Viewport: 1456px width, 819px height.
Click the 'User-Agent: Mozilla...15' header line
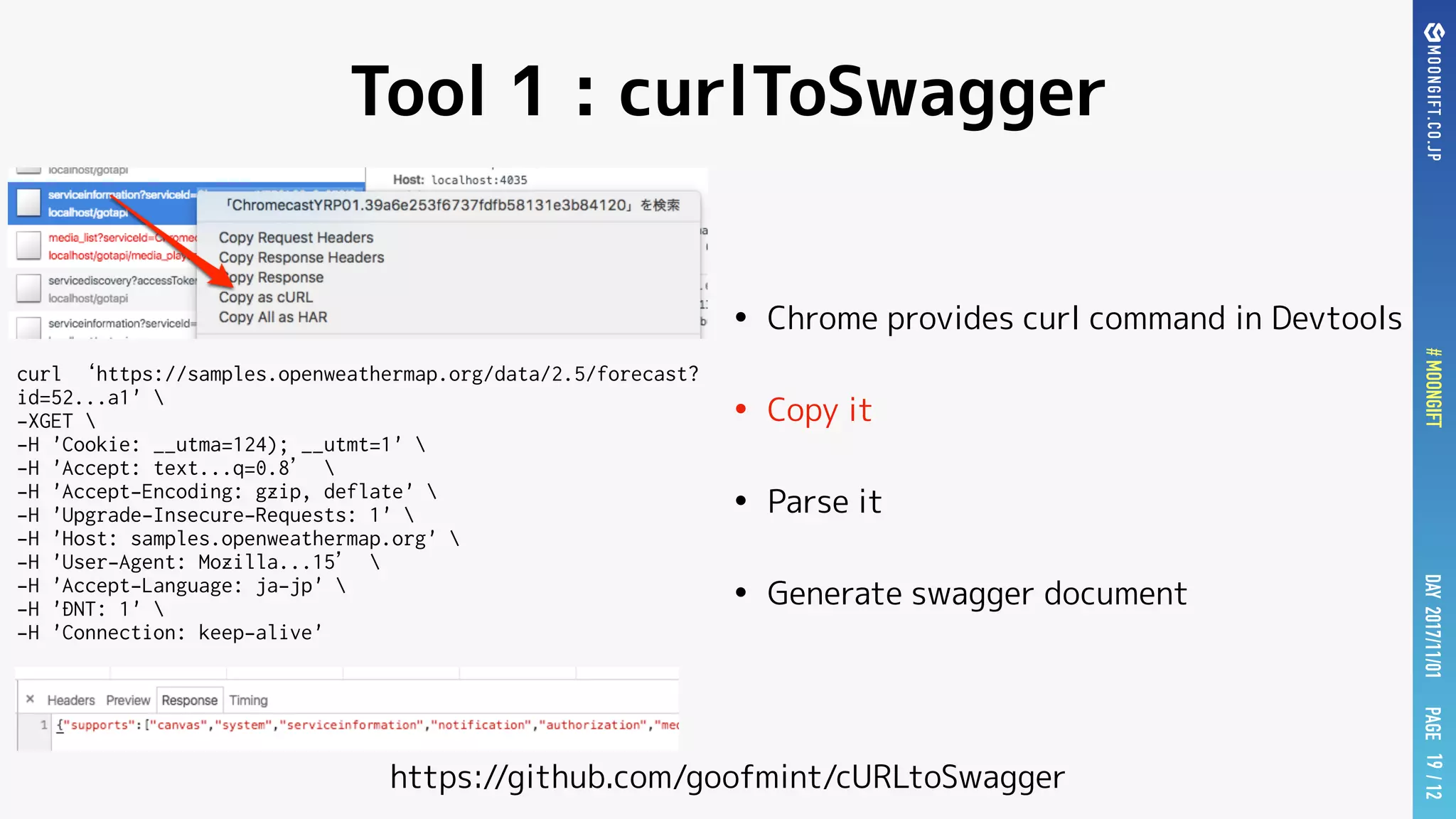(x=198, y=562)
